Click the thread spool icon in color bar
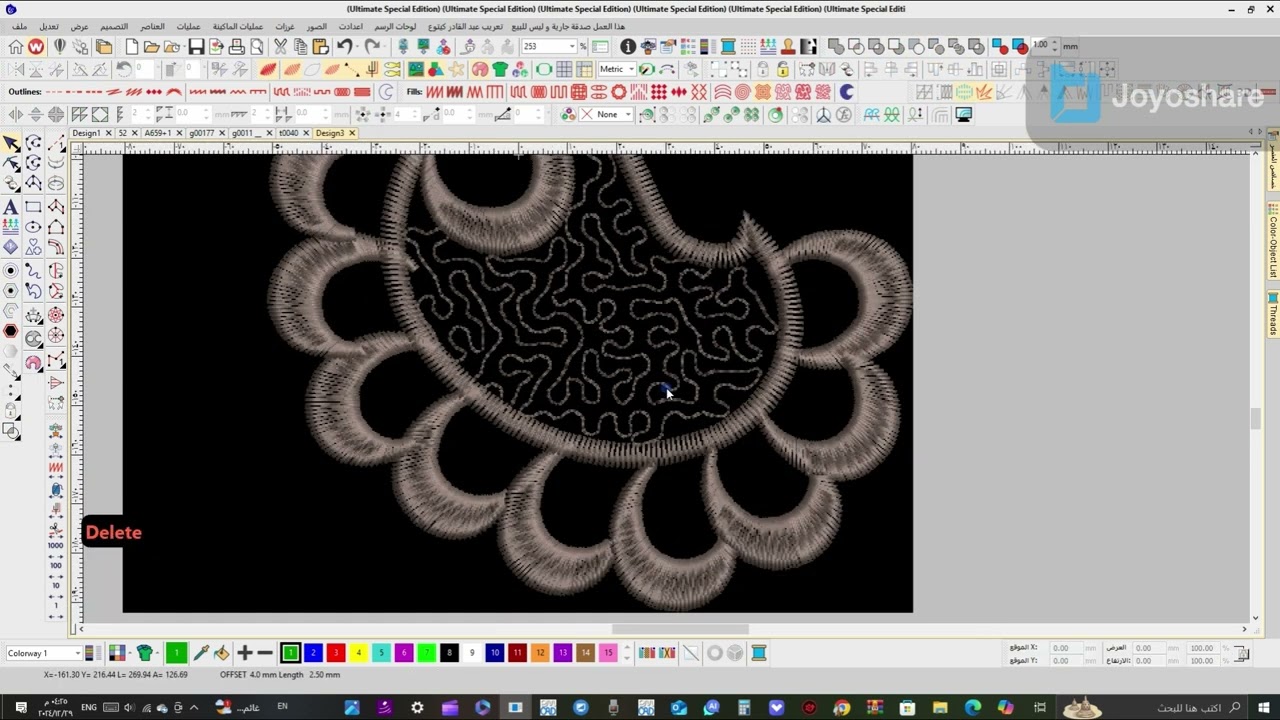Screen dimensions: 1280x720 759,653
